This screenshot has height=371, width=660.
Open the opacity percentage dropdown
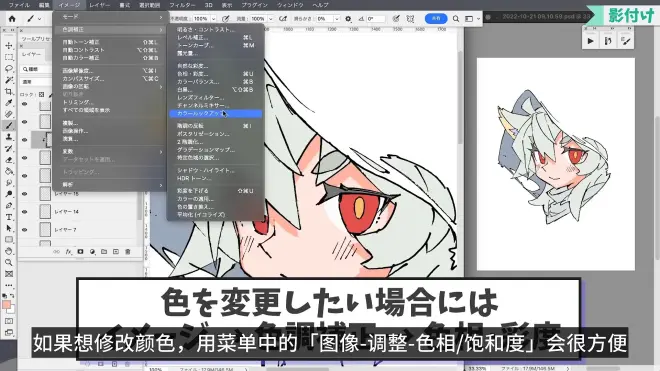coord(213,19)
